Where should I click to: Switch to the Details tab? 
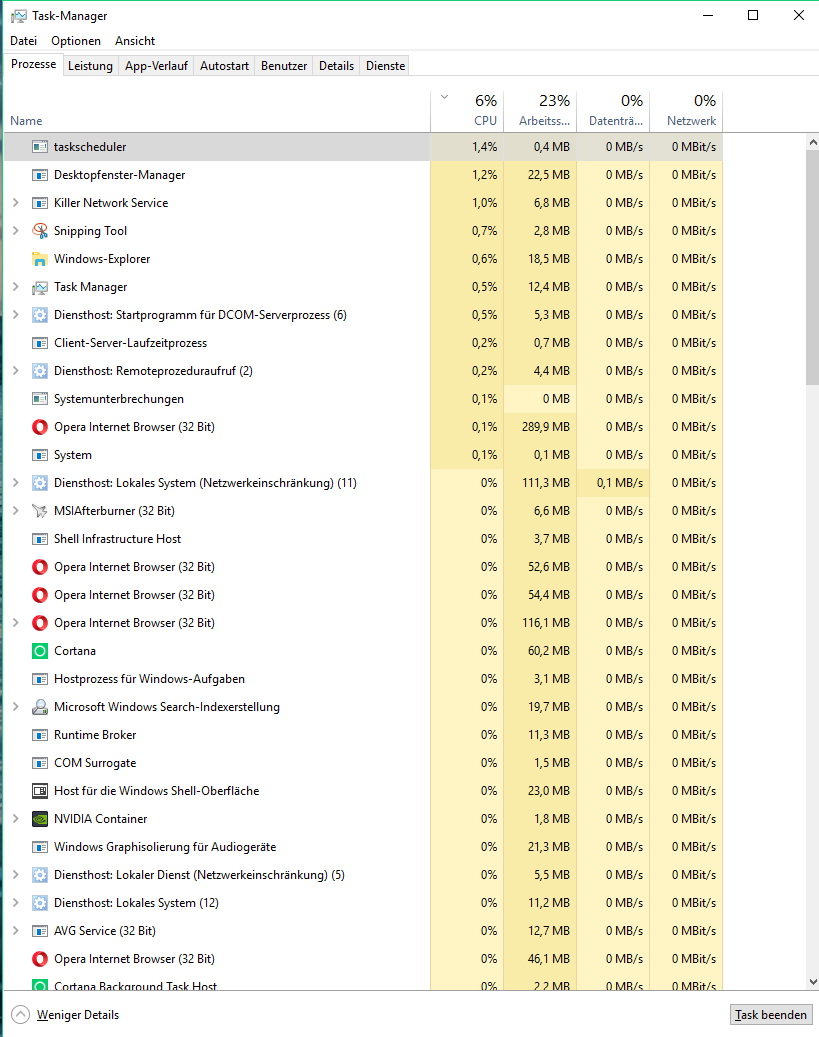coord(336,66)
